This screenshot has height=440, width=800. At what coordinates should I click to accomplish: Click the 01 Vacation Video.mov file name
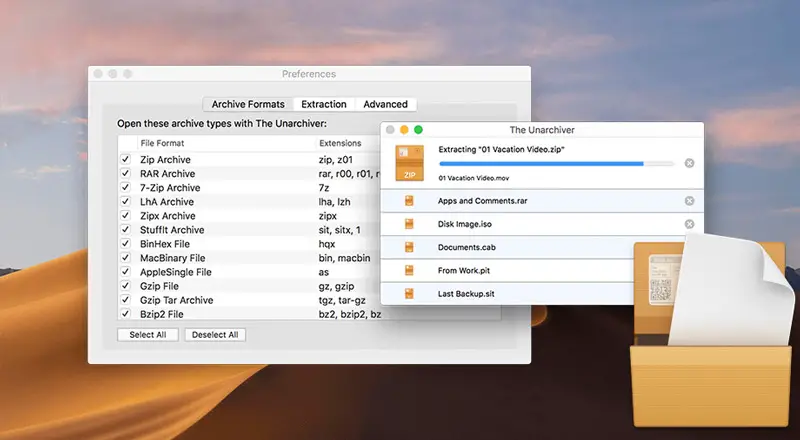click(474, 178)
